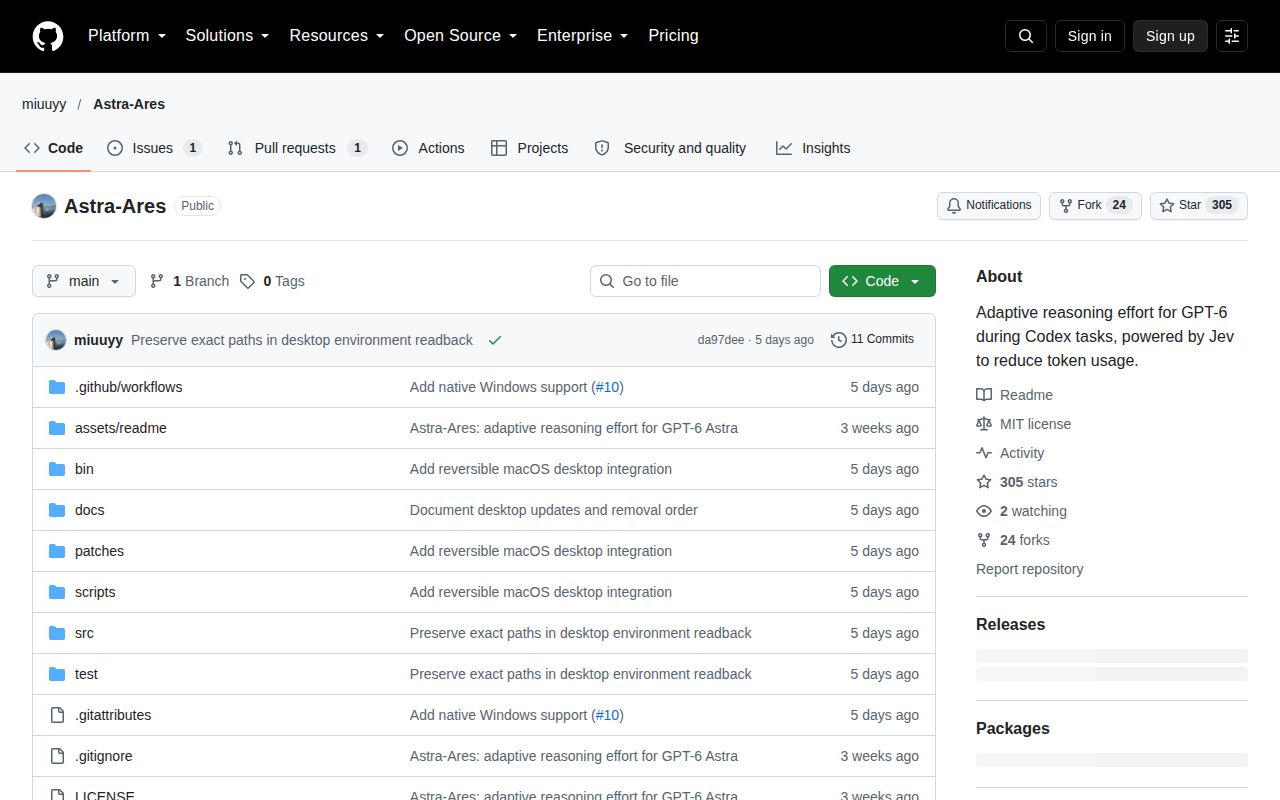Switch to the Pull requests tab
Viewport: 1280px width, 800px height.
tap(297, 148)
